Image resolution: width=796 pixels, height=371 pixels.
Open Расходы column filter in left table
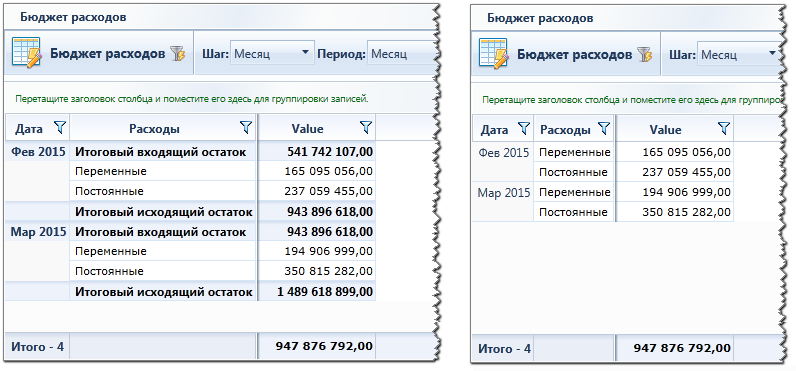tap(246, 128)
